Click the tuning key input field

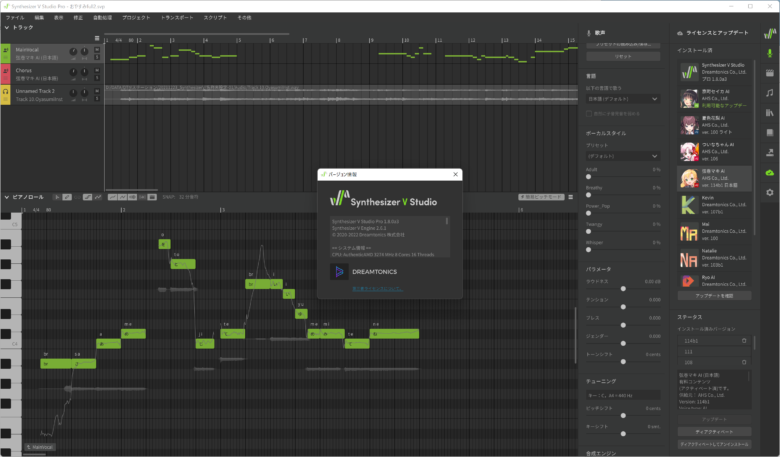tap(623, 395)
